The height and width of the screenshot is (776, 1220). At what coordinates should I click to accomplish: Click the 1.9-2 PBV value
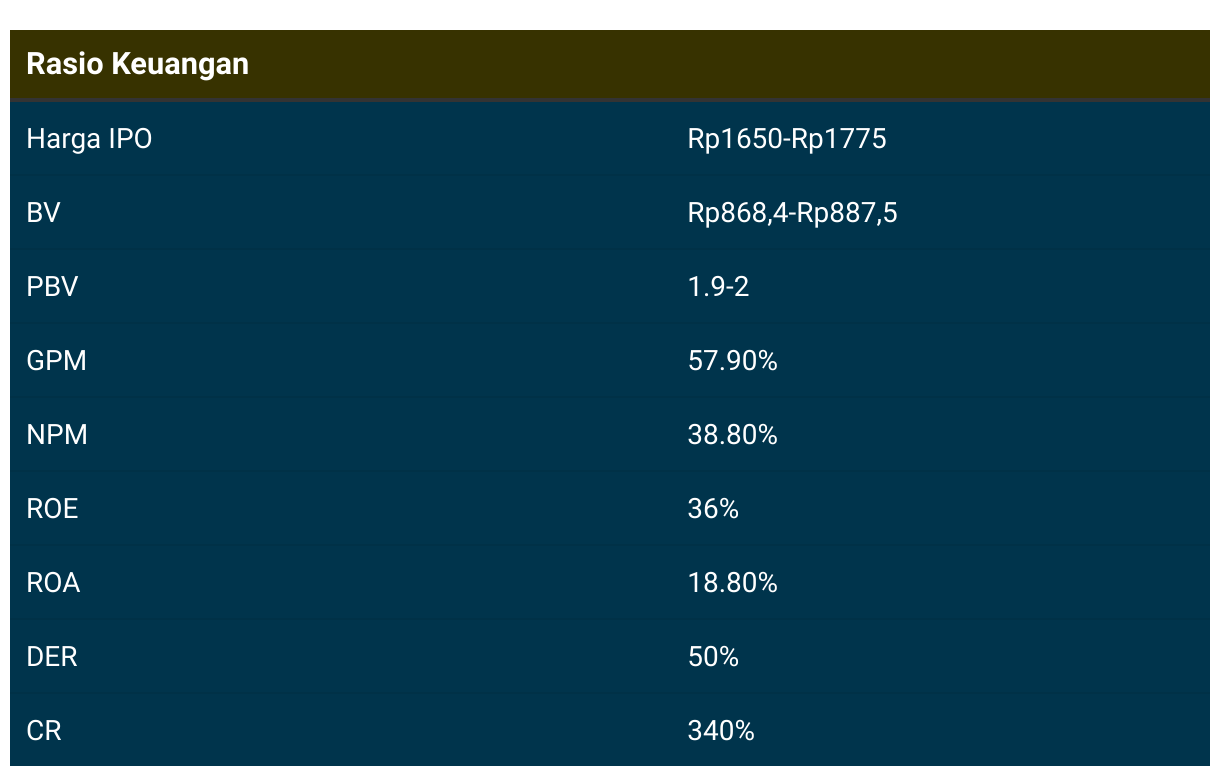pos(718,286)
